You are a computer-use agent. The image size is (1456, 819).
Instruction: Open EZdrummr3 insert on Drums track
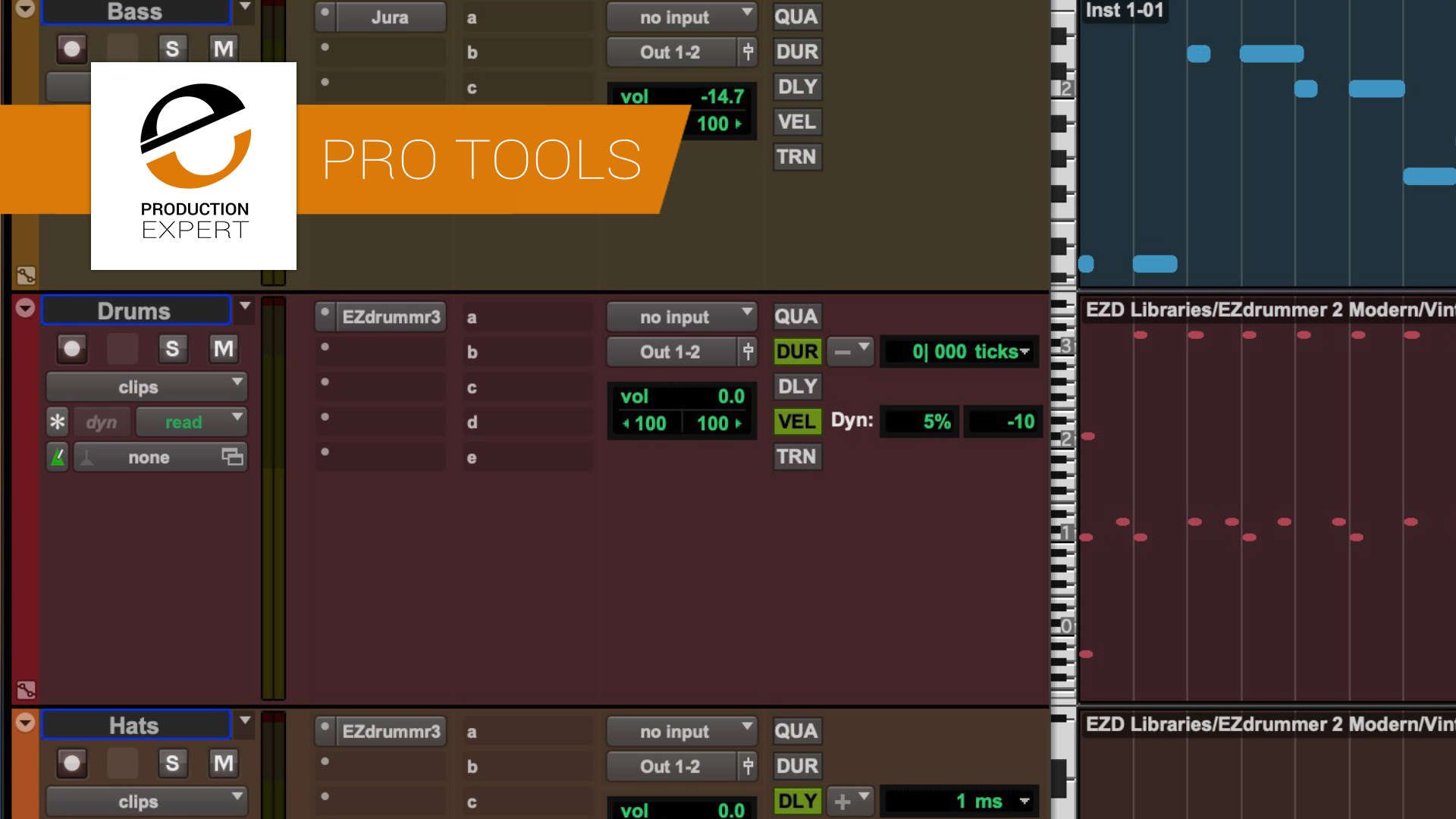tap(390, 317)
